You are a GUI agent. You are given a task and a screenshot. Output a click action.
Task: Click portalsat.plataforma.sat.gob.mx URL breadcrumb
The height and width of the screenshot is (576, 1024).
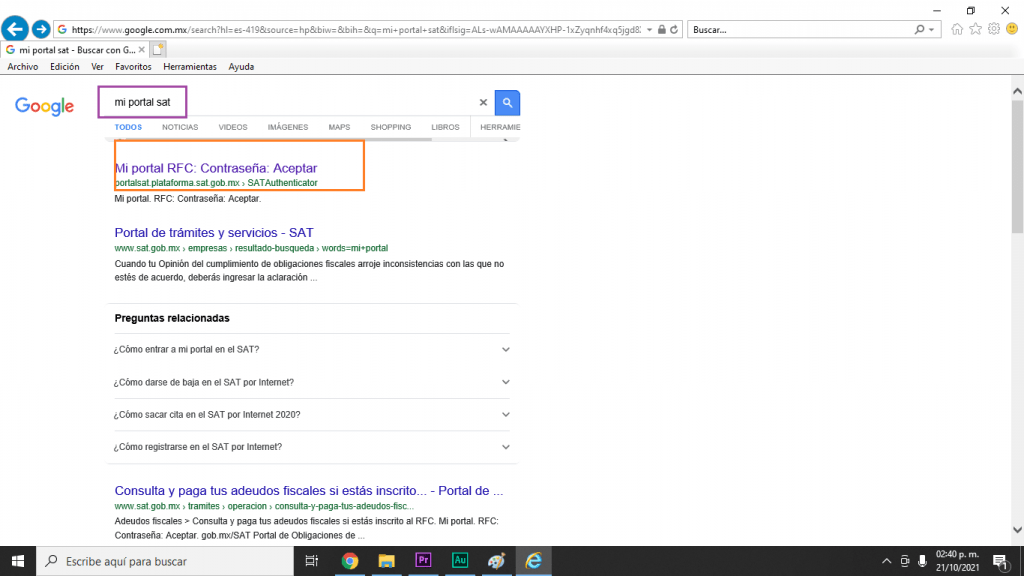pyautogui.click(x=216, y=183)
